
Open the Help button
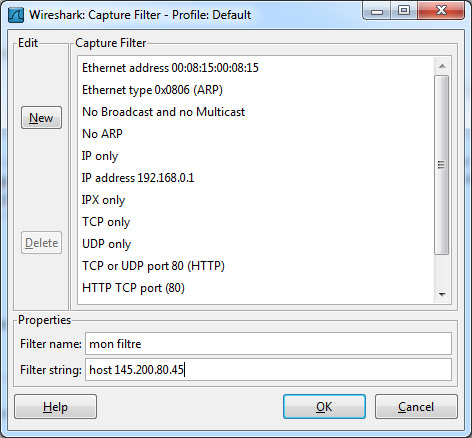[x=55, y=407]
